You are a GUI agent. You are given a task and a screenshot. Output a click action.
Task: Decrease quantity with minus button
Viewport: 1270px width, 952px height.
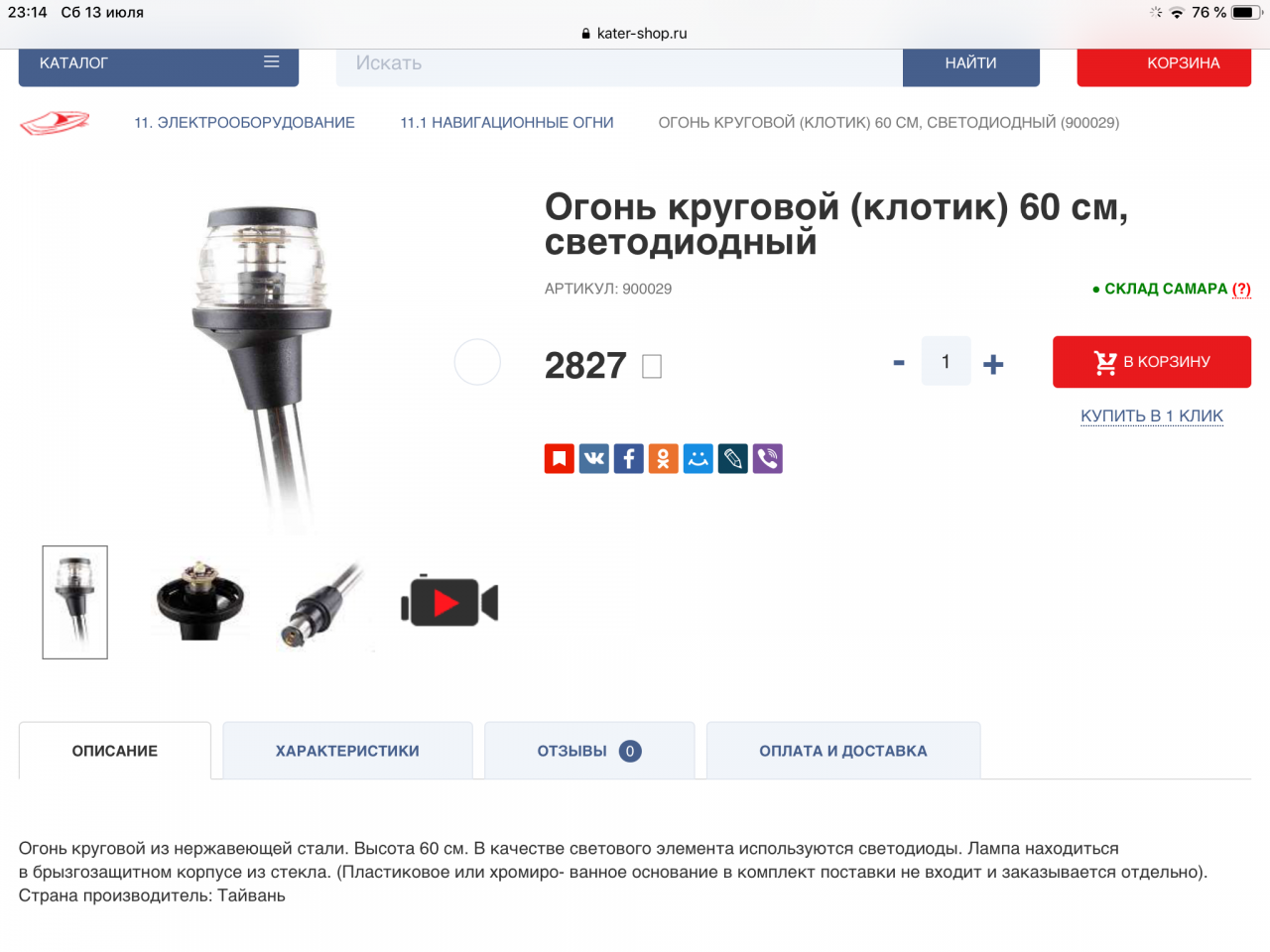click(899, 363)
